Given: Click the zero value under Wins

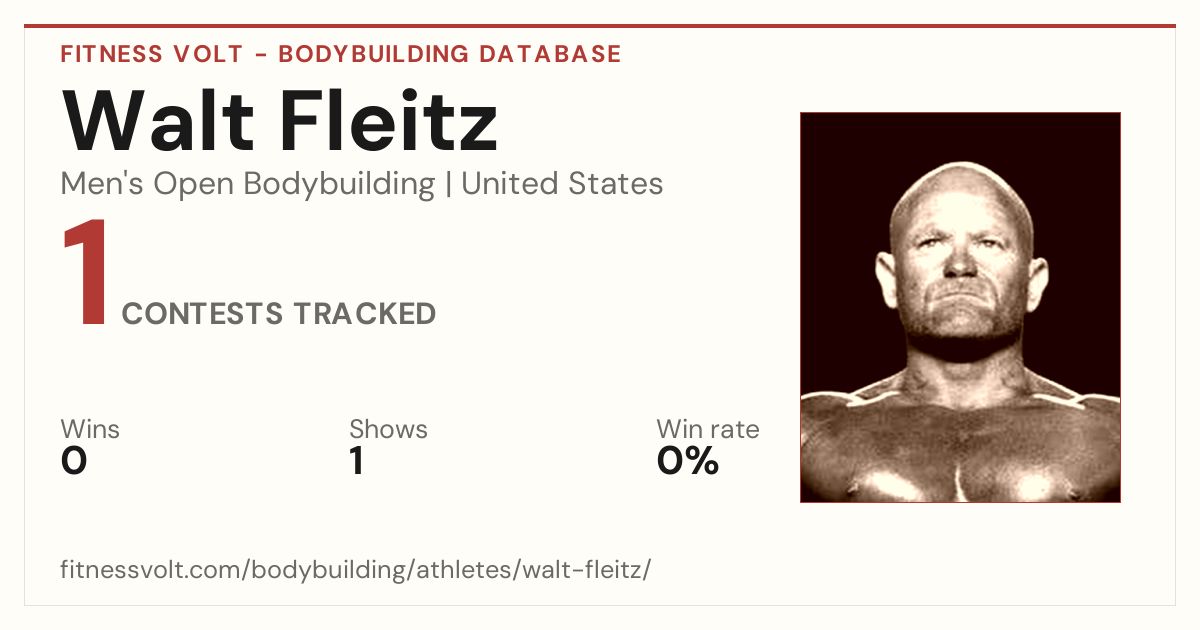Looking at the screenshot, I should click(74, 461).
